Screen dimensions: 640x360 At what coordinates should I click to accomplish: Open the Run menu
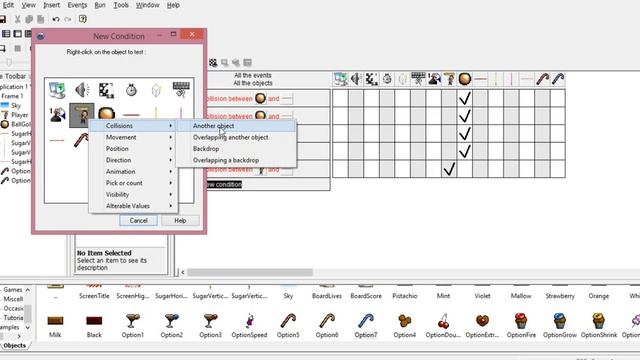[100, 5]
